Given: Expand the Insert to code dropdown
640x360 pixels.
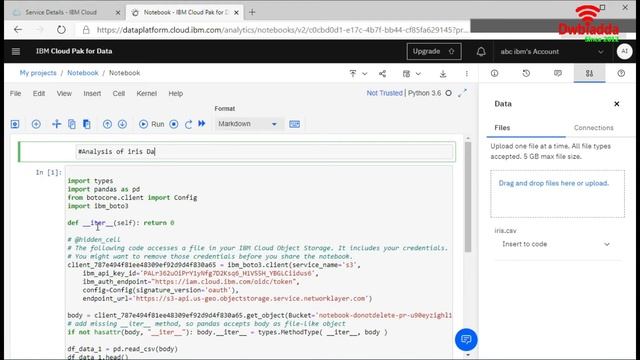Looking at the screenshot, I should (x=556, y=244).
